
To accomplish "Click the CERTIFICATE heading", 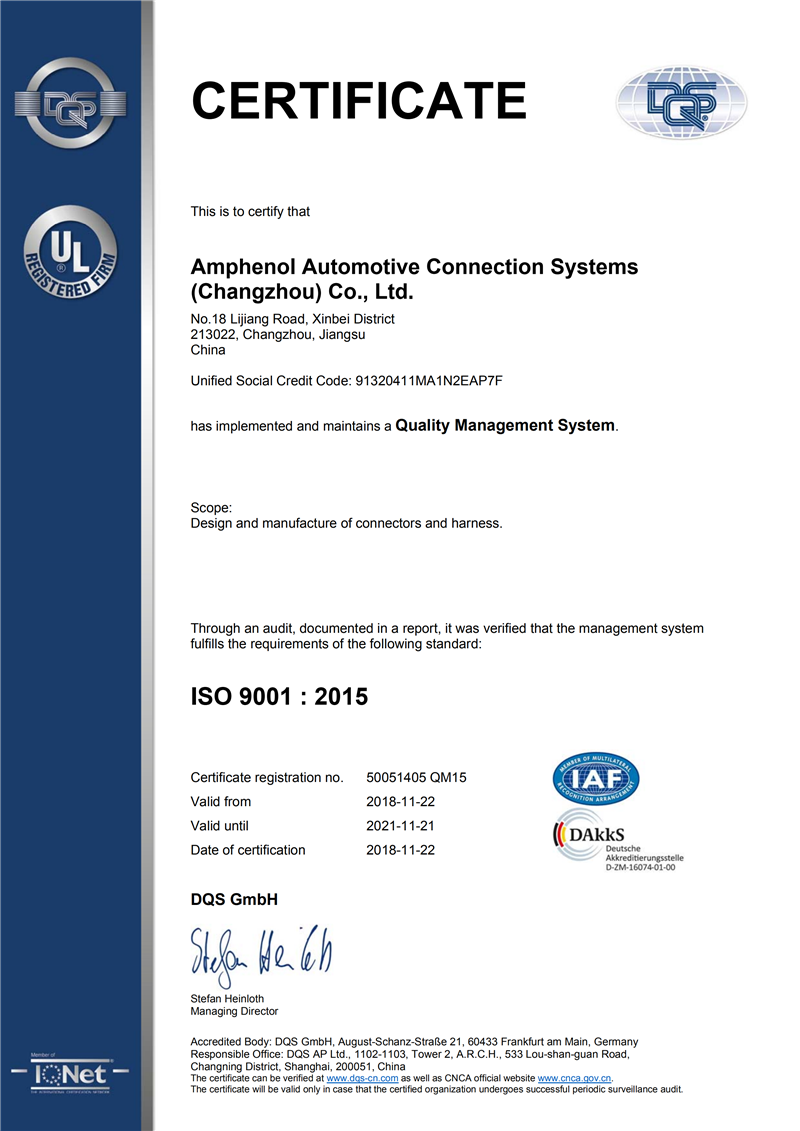I will tap(359, 100).
